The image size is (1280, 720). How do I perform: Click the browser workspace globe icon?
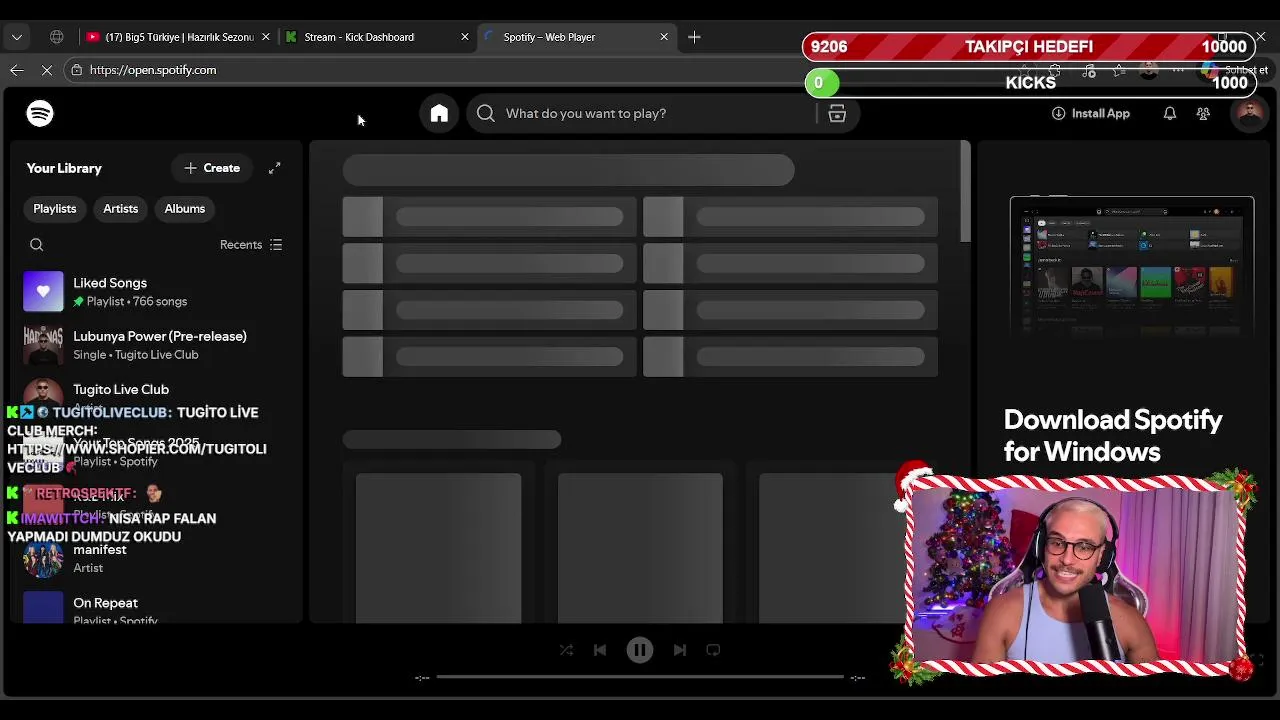[57, 37]
